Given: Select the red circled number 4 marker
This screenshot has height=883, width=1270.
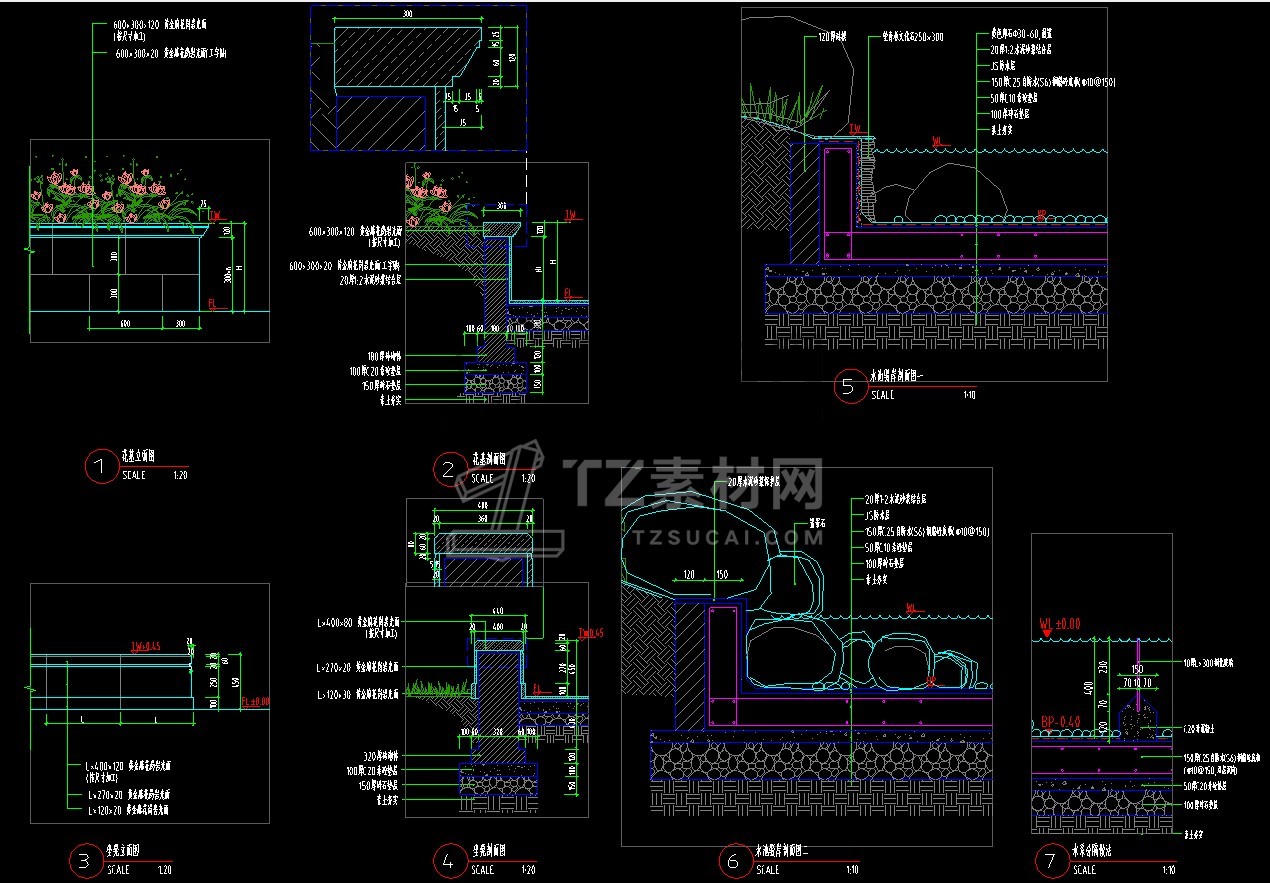Looking at the screenshot, I should click(x=449, y=861).
